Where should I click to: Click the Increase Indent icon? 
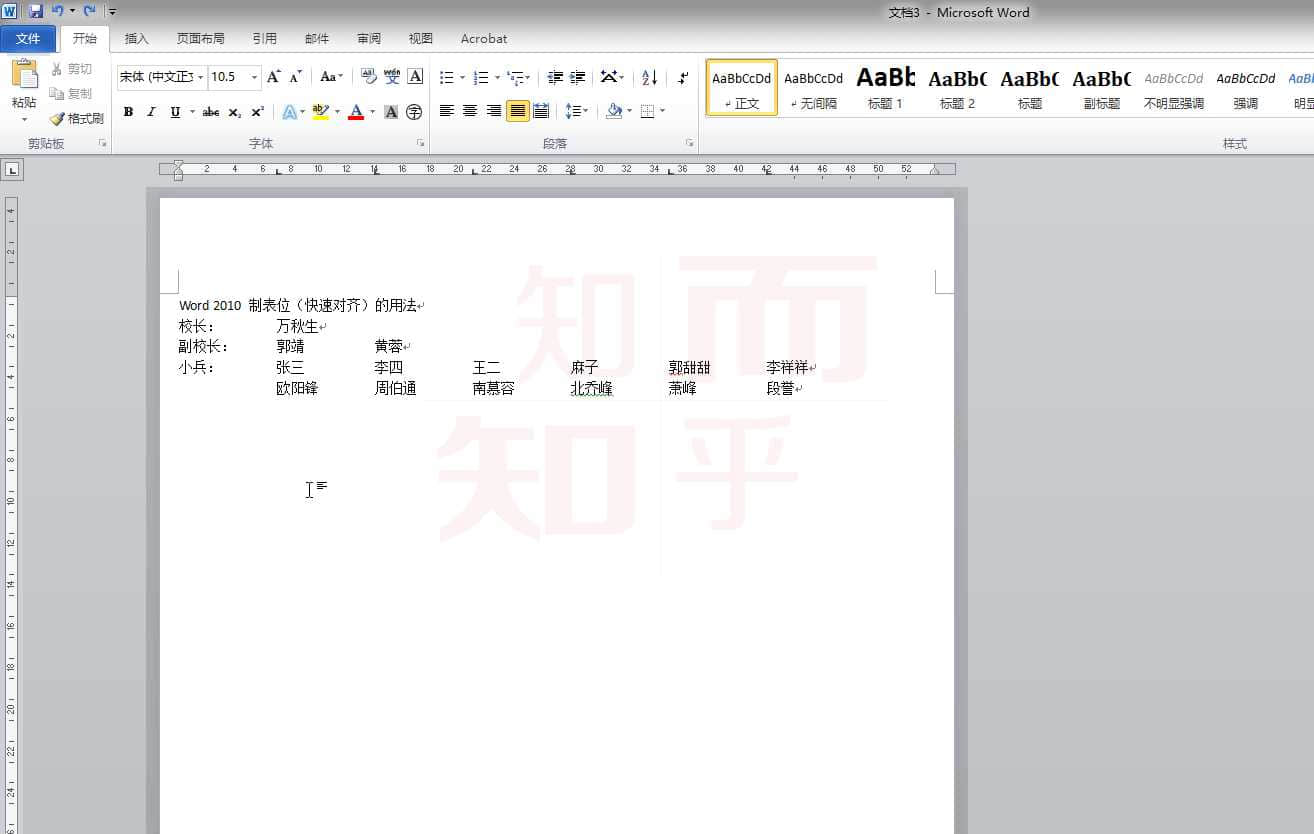[x=577, y=77]
